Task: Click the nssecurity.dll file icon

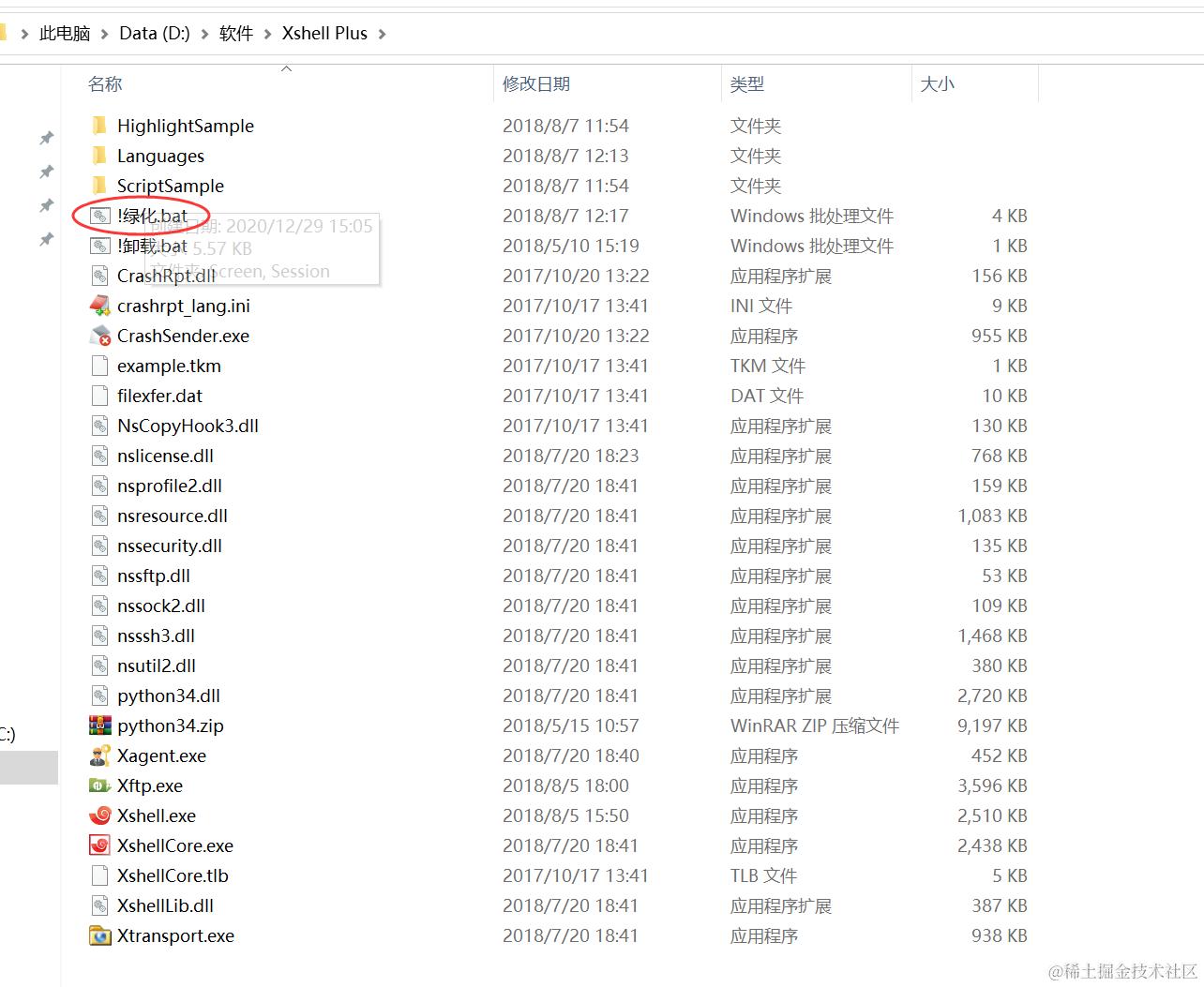Action: pos(99,546)
